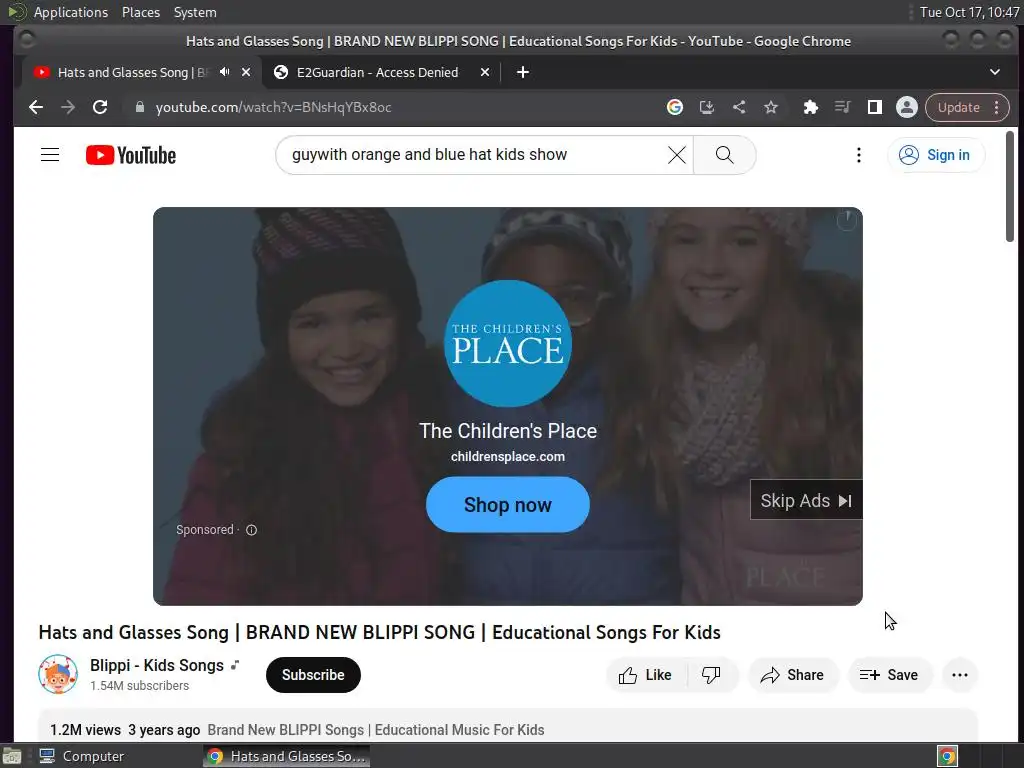This screenshot has height=768, width=1024.
Task: Close the E2Guardian tab
Action: tap(485, 72)
